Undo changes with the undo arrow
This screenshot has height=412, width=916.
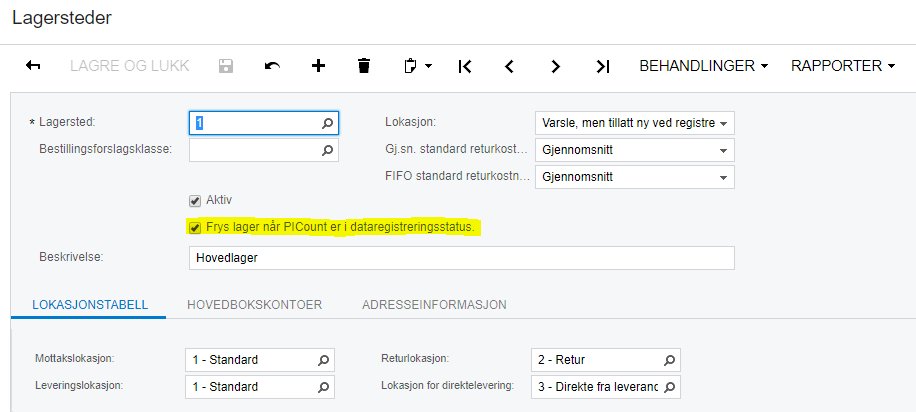coord(272,66)
